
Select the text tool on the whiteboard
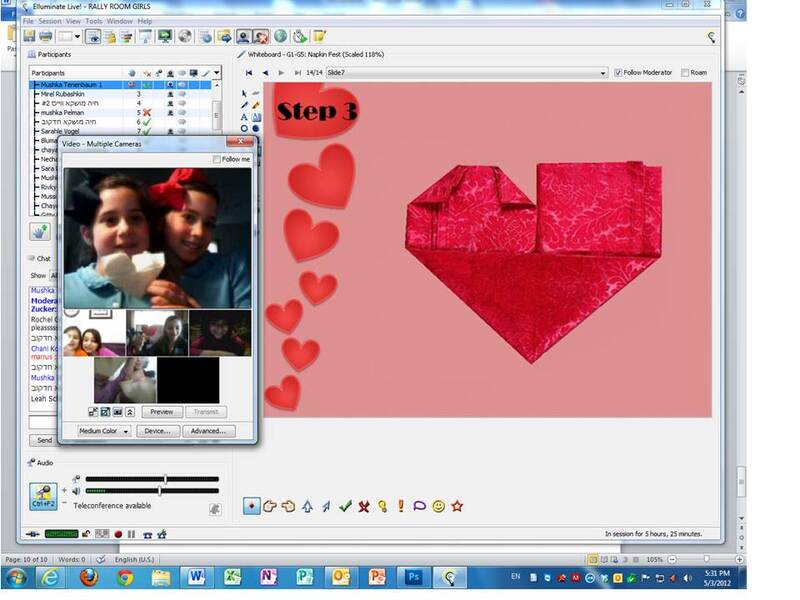(244, 117)
